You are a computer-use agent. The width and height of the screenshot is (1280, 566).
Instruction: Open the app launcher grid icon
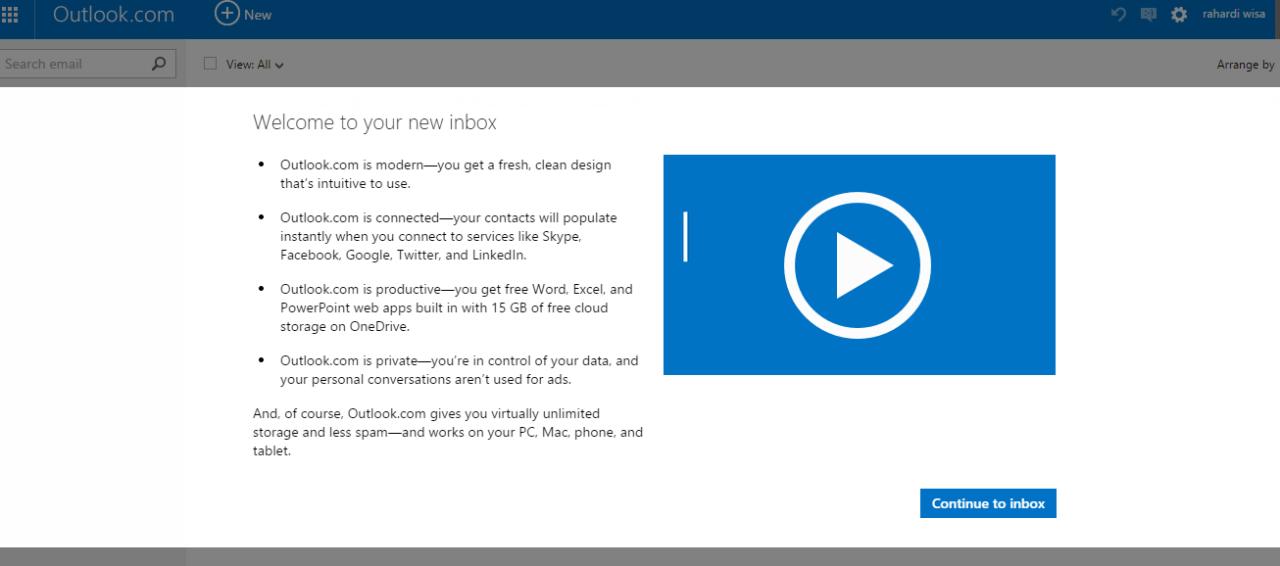10,14
